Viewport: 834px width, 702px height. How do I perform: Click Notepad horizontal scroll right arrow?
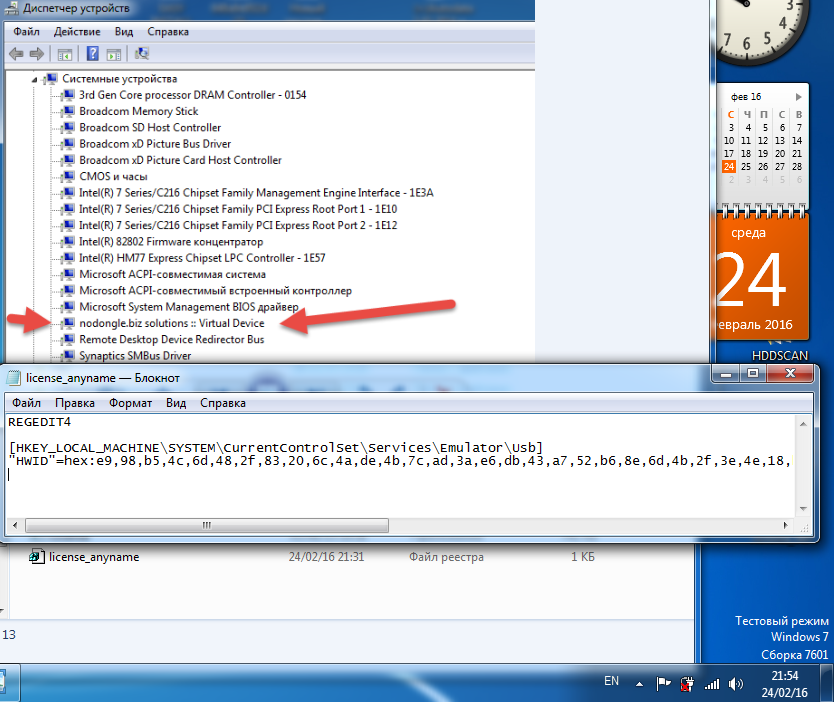click(x=786, y=525)
